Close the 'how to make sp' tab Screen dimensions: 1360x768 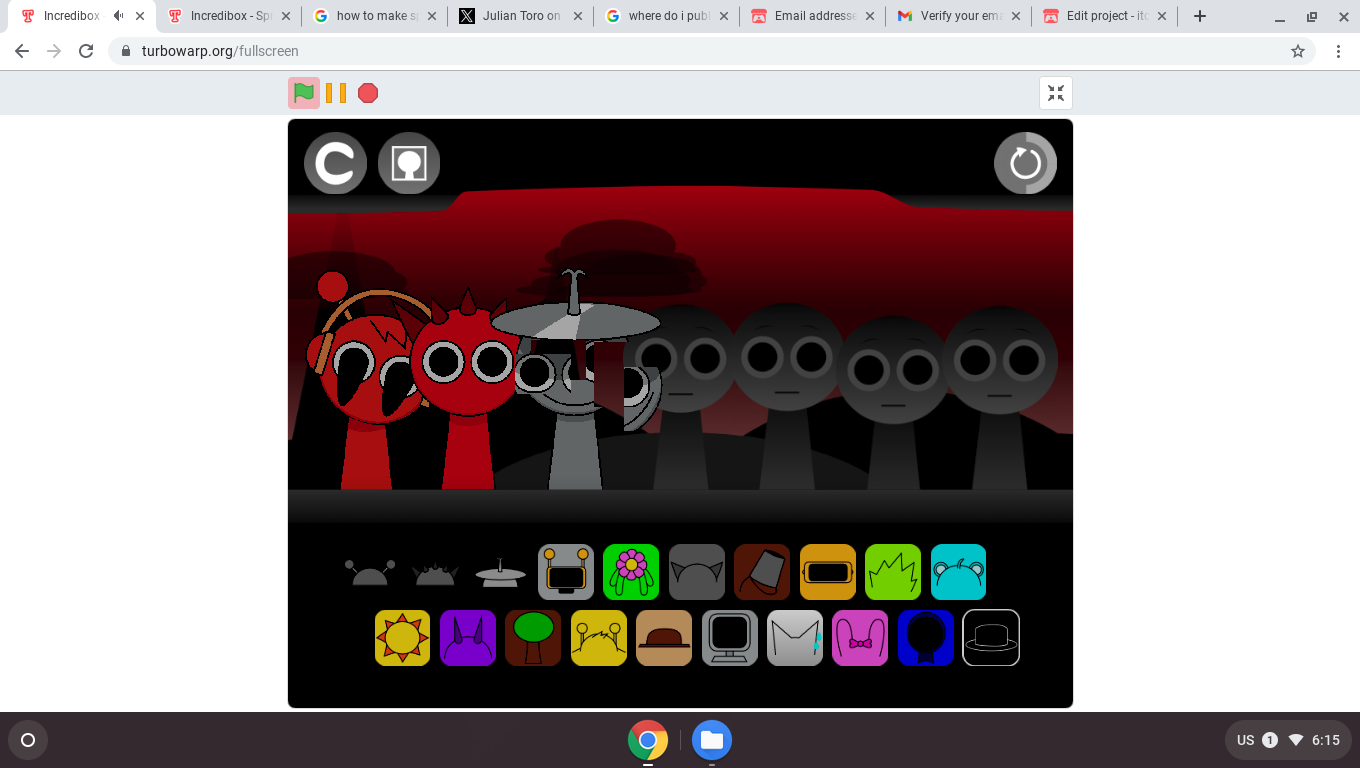click(x=432, y=16)
